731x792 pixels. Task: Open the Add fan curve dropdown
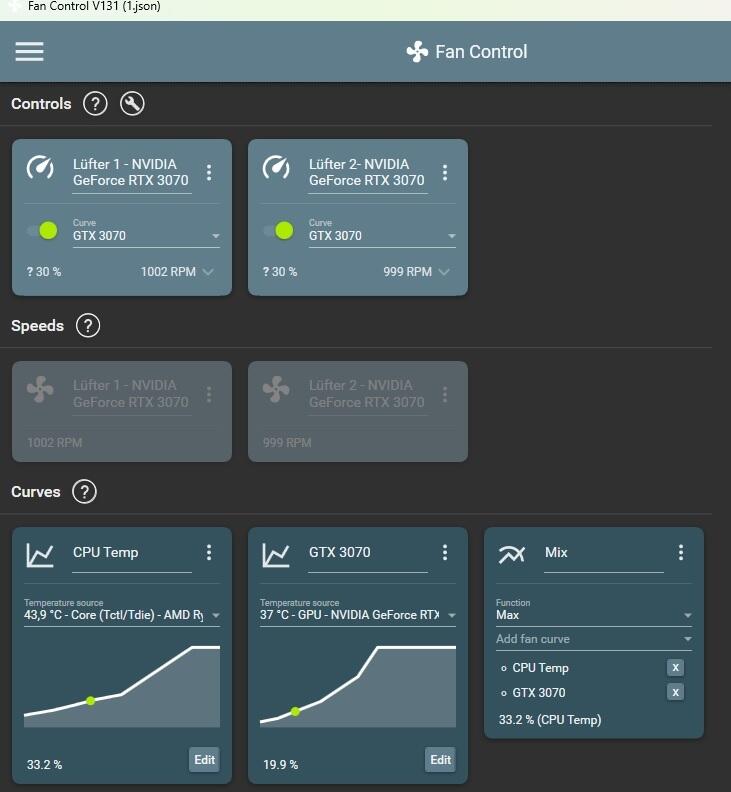pos(593,639)
